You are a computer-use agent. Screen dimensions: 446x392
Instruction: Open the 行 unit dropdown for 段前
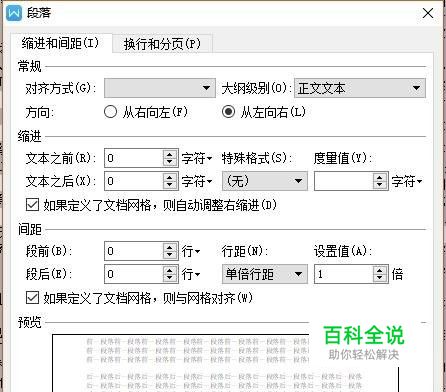[x=191, y=251]
